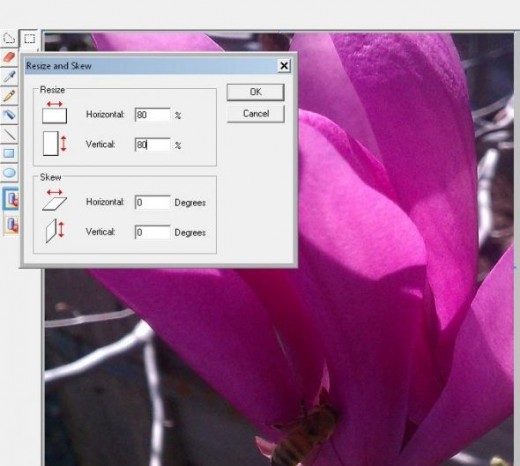This screenshot has height=466, width=520.
Task: Focus the Resize Vertical percentage field
Action: 153,145
